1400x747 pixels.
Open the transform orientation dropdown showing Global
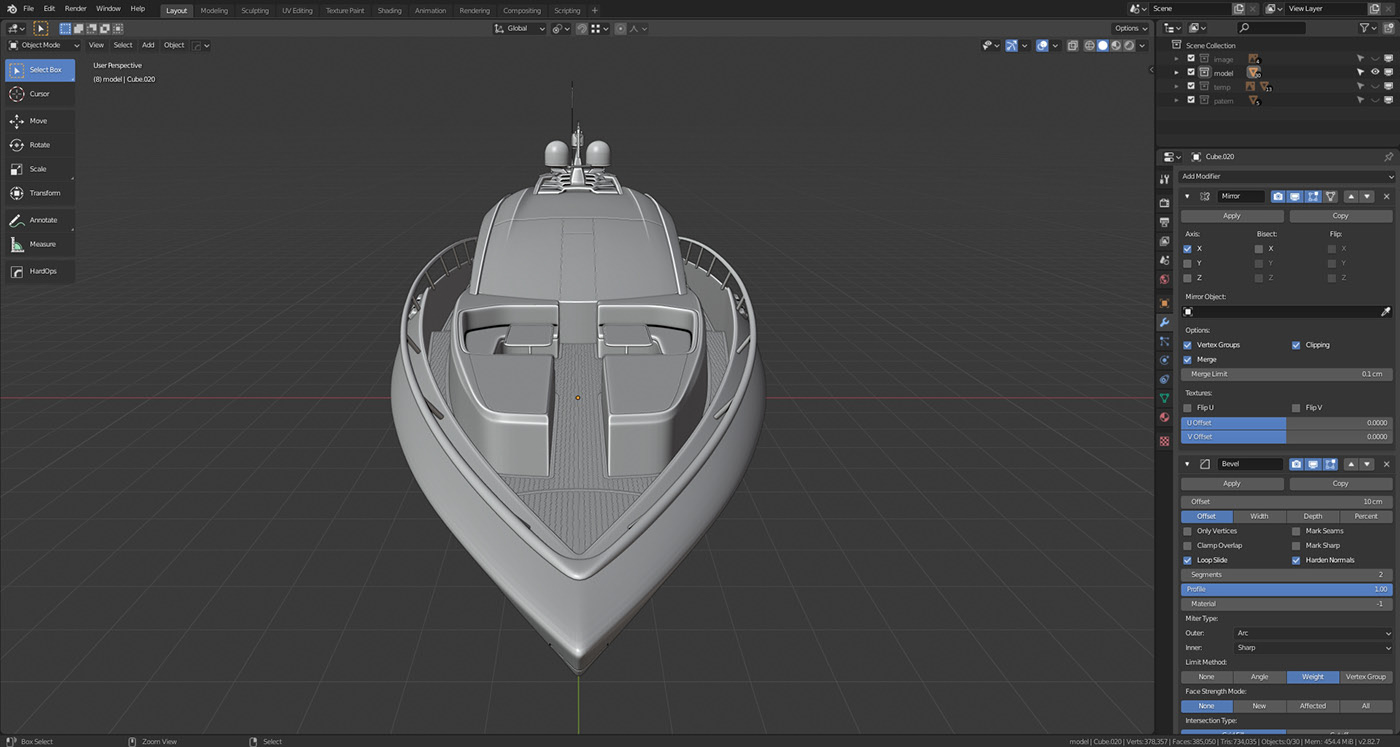pyautogui.click(x=519, y=28)
